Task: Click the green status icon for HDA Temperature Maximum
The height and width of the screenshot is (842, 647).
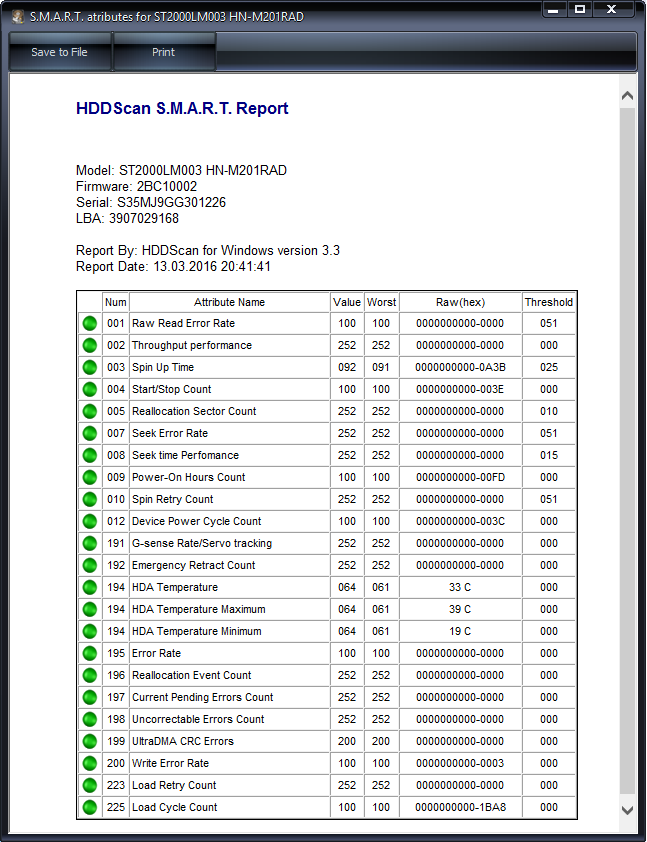Action: tap(90, 609)
